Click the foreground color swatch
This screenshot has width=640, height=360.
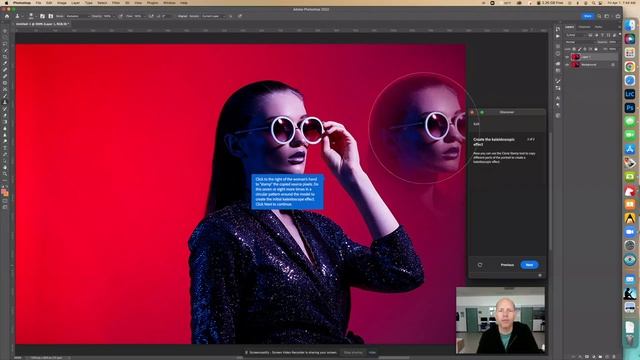click(4, 191)
